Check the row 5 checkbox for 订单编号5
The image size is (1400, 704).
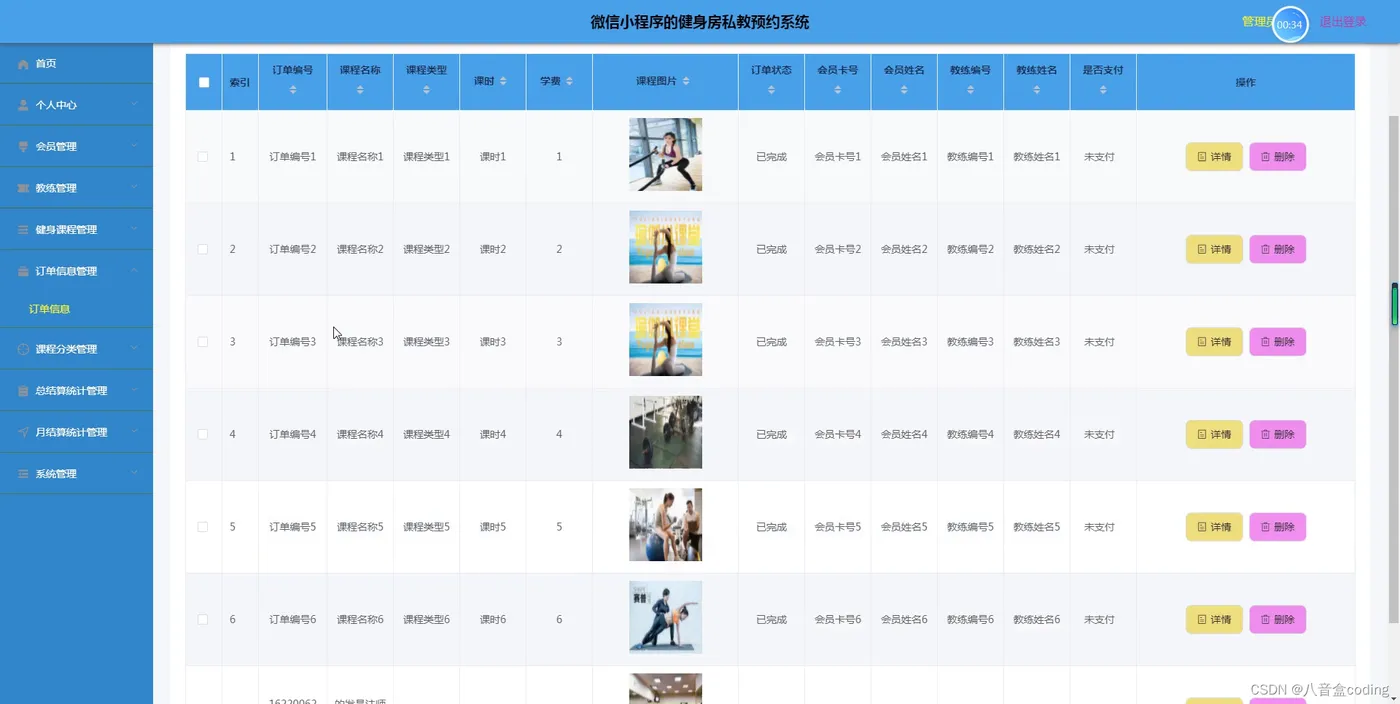tap(203, 527)
